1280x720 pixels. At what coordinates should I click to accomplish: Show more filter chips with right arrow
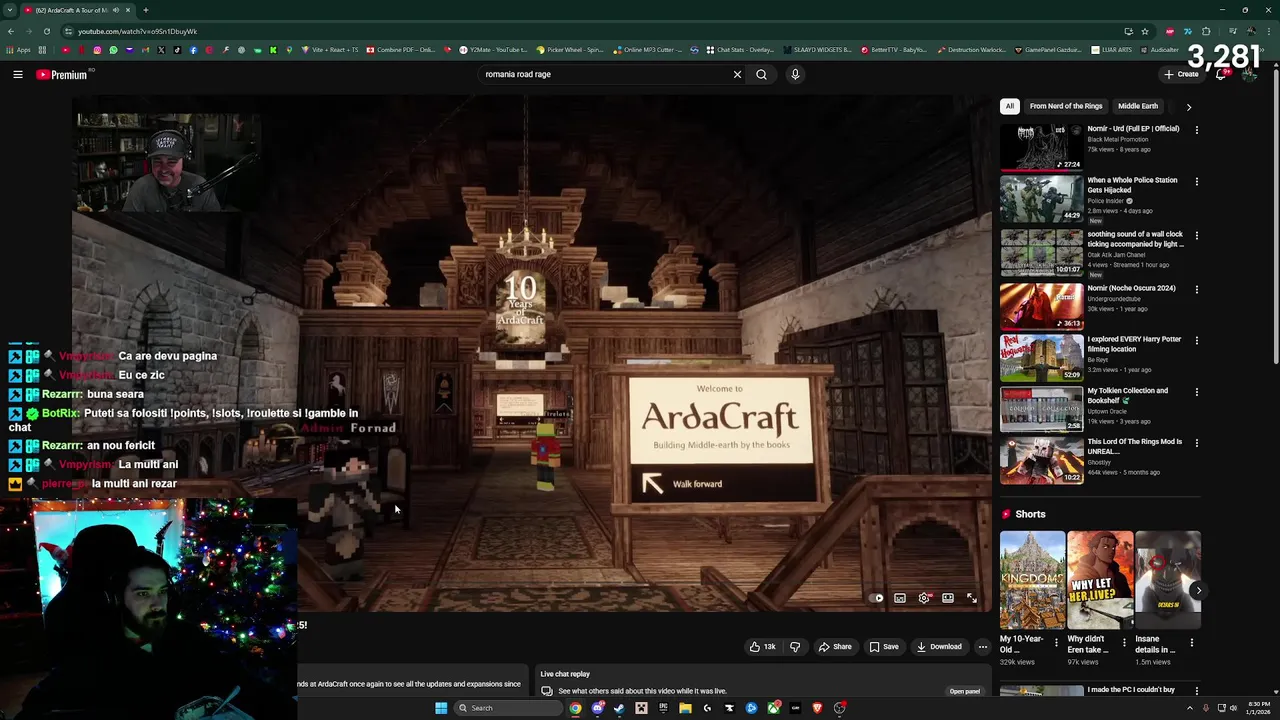pyautogui.click(x=1189, y=106)
